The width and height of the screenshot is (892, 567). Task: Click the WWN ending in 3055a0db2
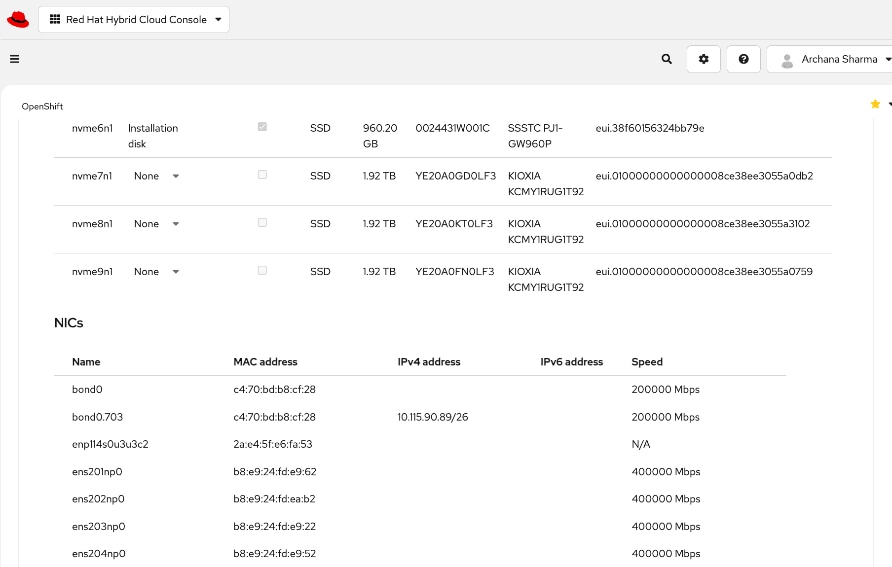[704, 176]
